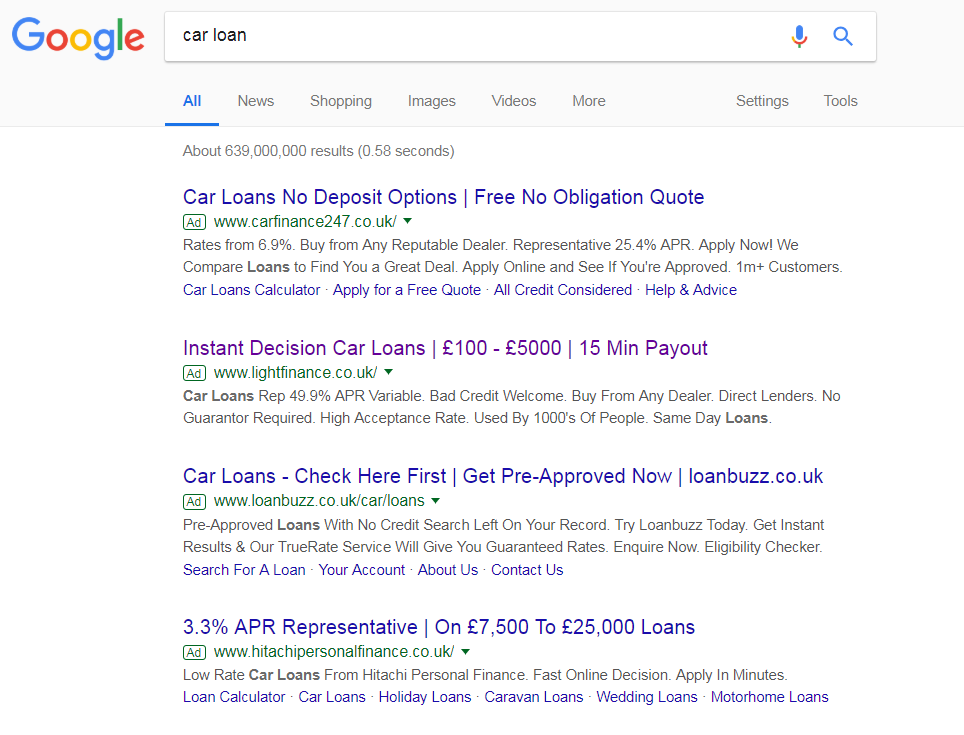Click the Google logo
Image resolution: width=964 pixels, height=735 pixels.
pos(78,37)
